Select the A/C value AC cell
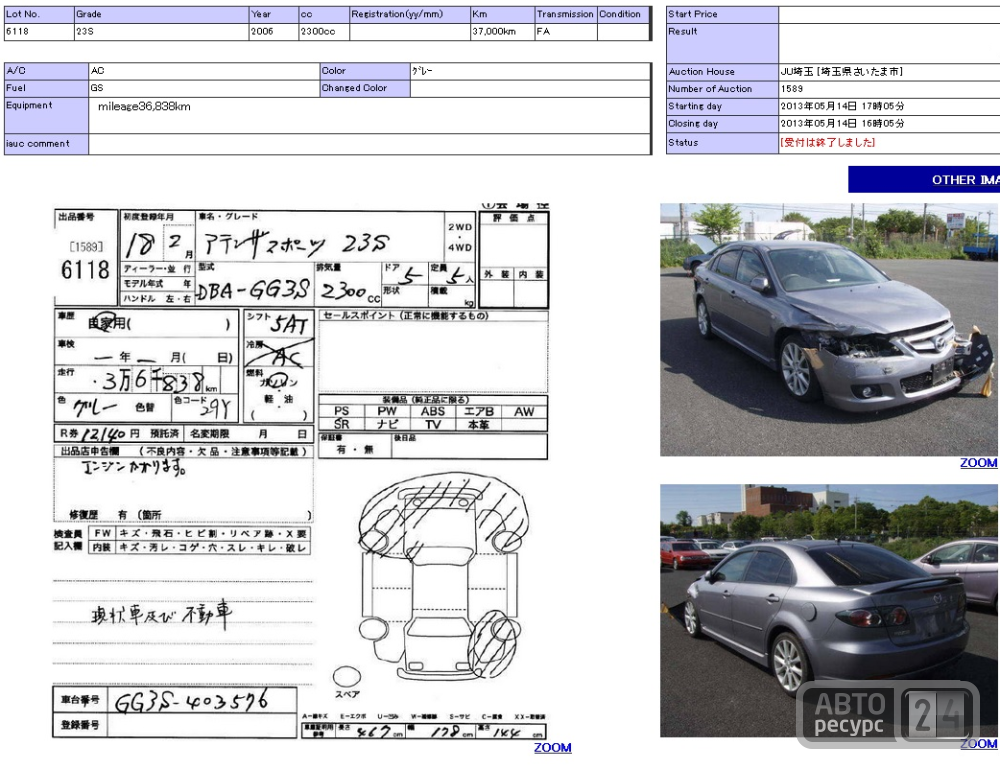Viewport: 1000px width, 769px height. pyautogui.click(x=204, y=71)
